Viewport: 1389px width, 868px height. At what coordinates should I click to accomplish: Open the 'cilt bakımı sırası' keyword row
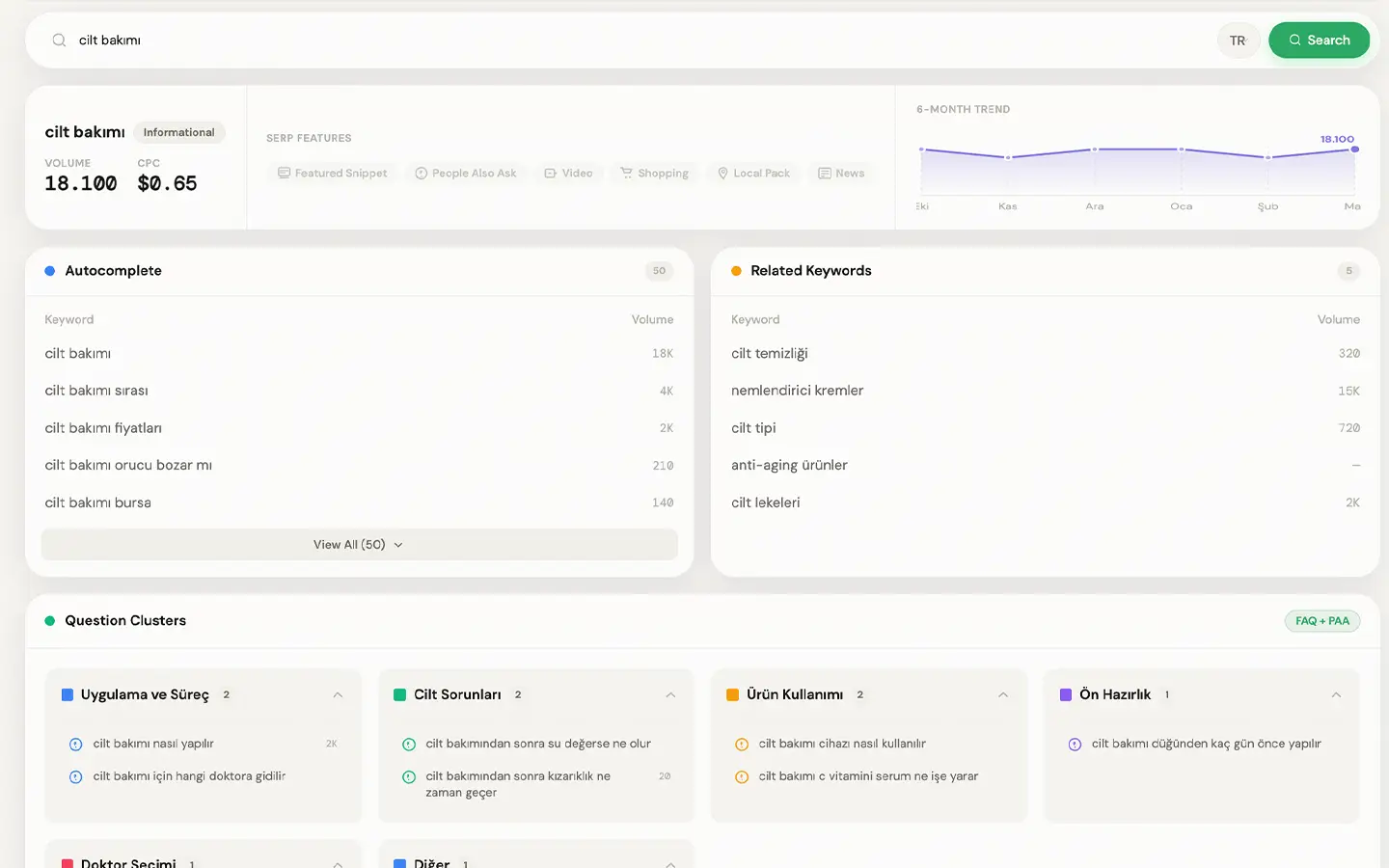click(x=359, y=391)
